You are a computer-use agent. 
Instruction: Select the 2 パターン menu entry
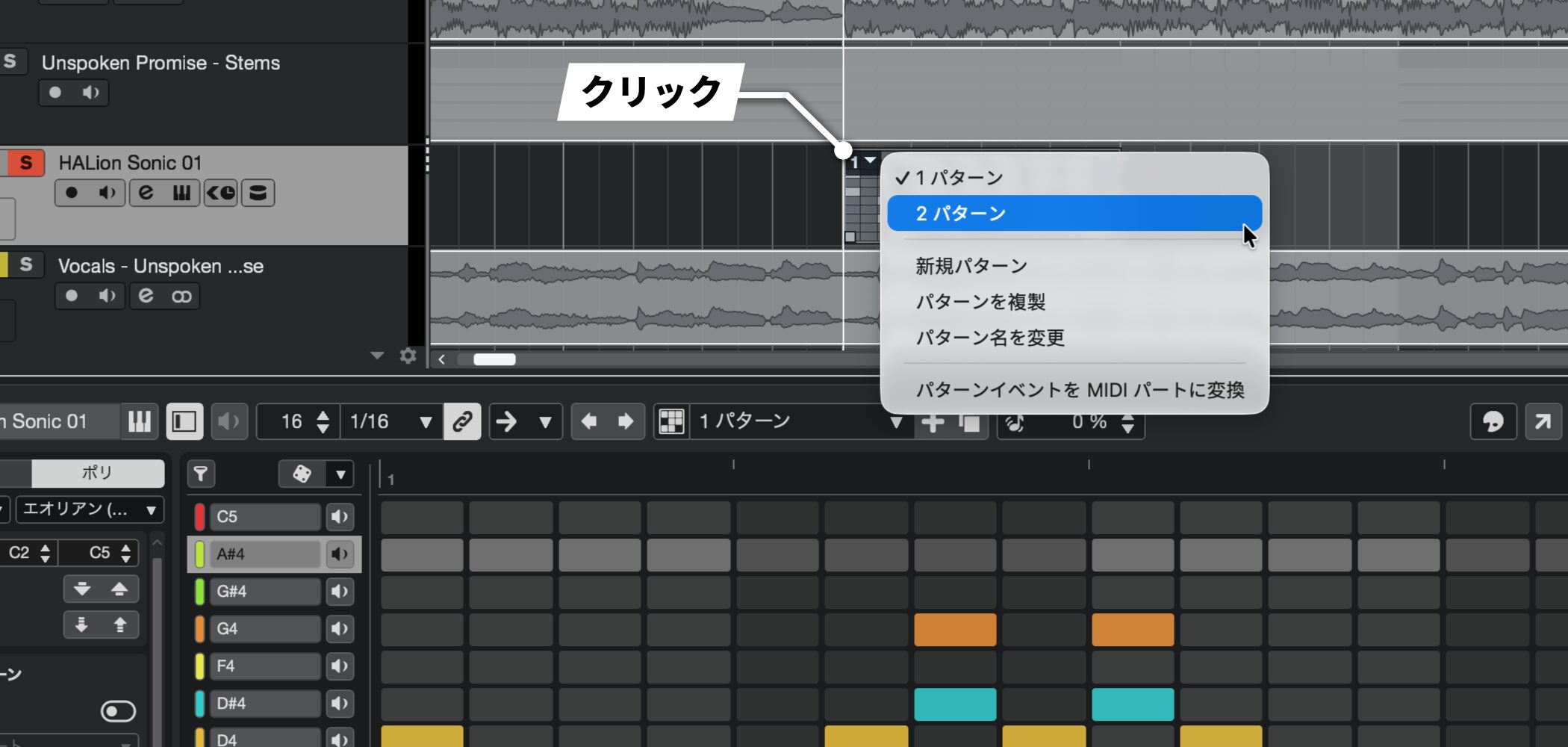pos(1074,214)
